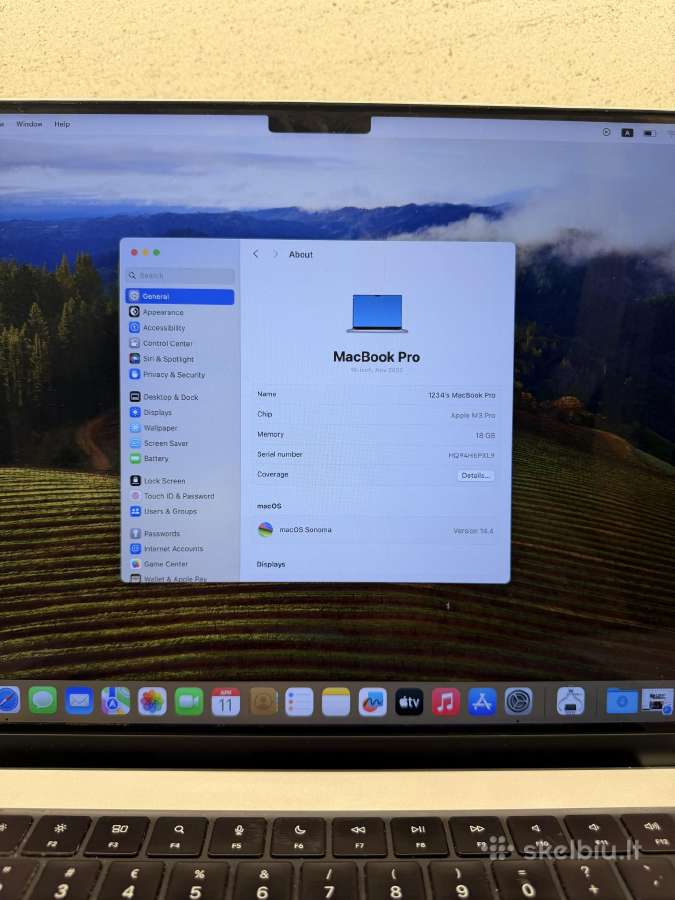Click the Displays section heading
The width and height of the screenshot is (675, 900).
pos(271,564)
